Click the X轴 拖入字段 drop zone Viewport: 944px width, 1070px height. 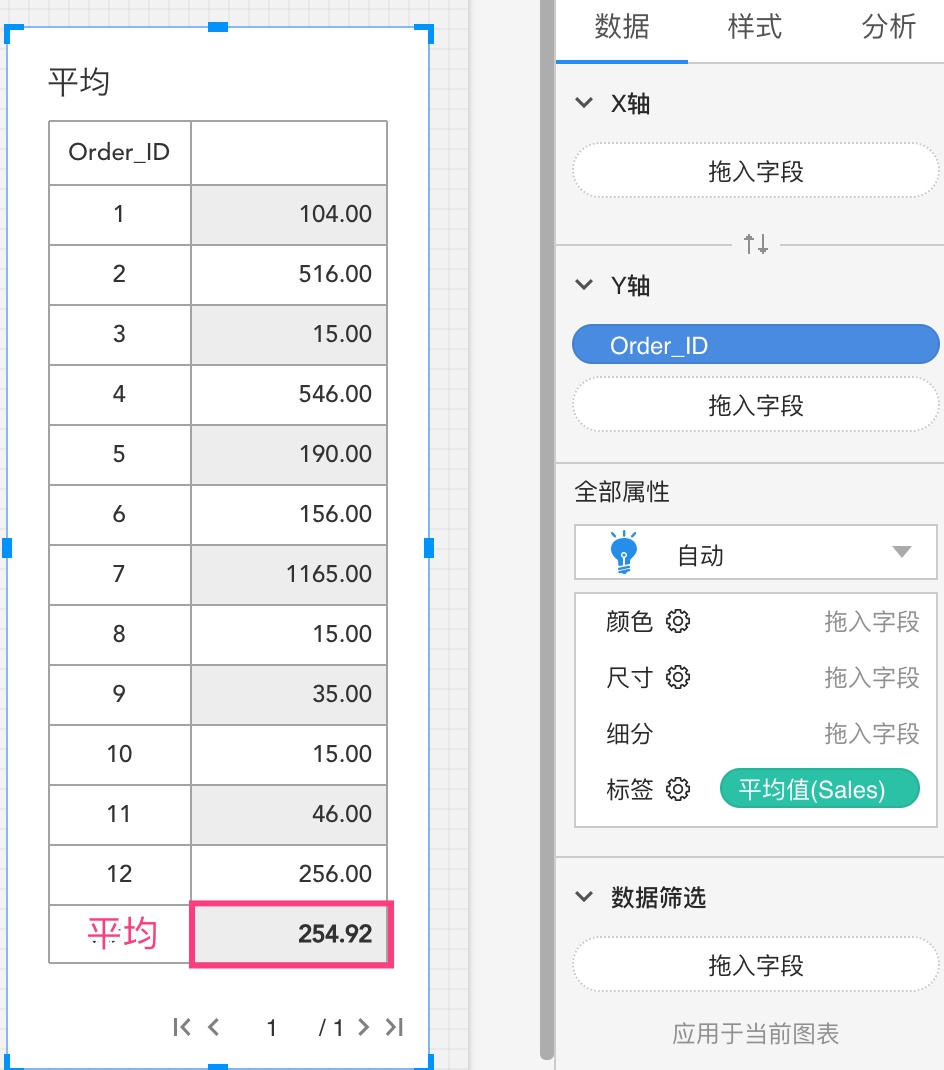point(755,172)
